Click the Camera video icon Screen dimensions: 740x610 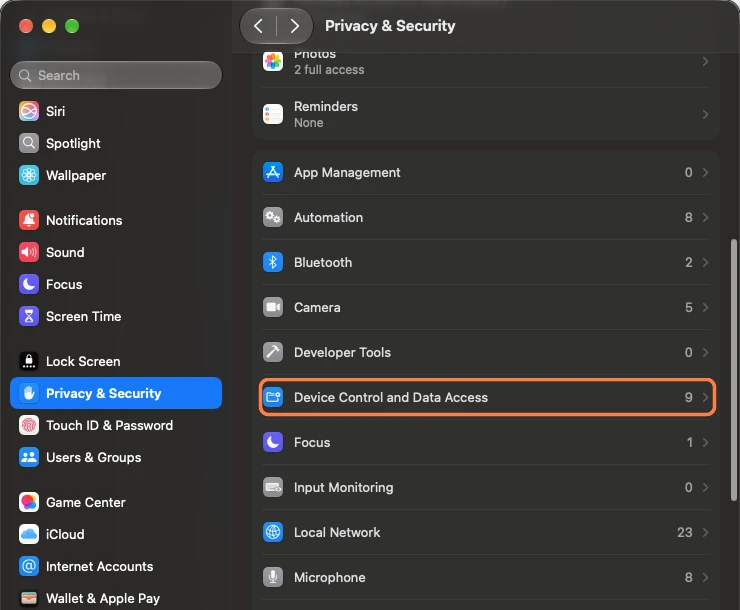click(x=273, y=307)
